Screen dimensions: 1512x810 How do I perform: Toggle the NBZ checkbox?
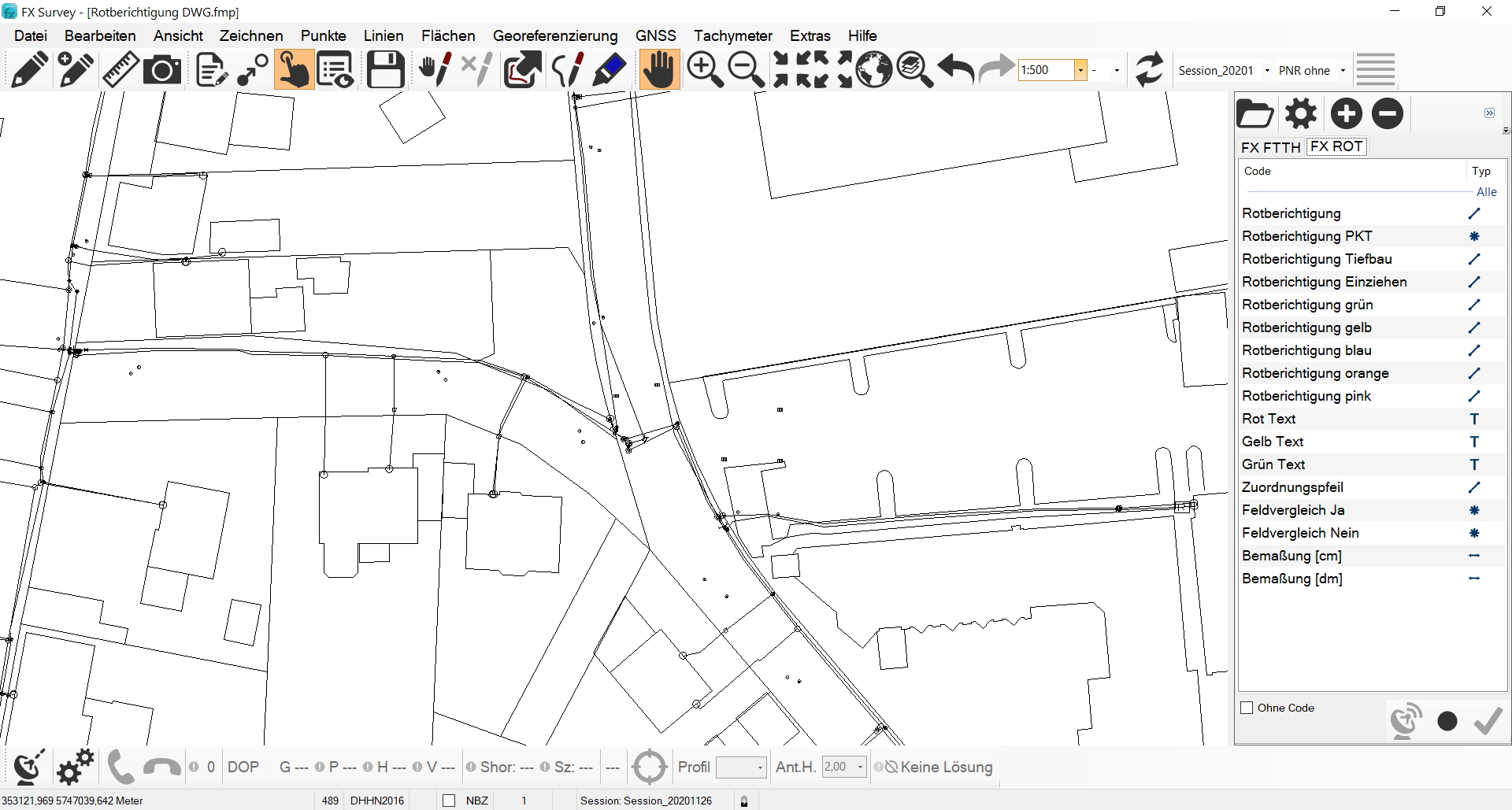[x=449, y=801]
